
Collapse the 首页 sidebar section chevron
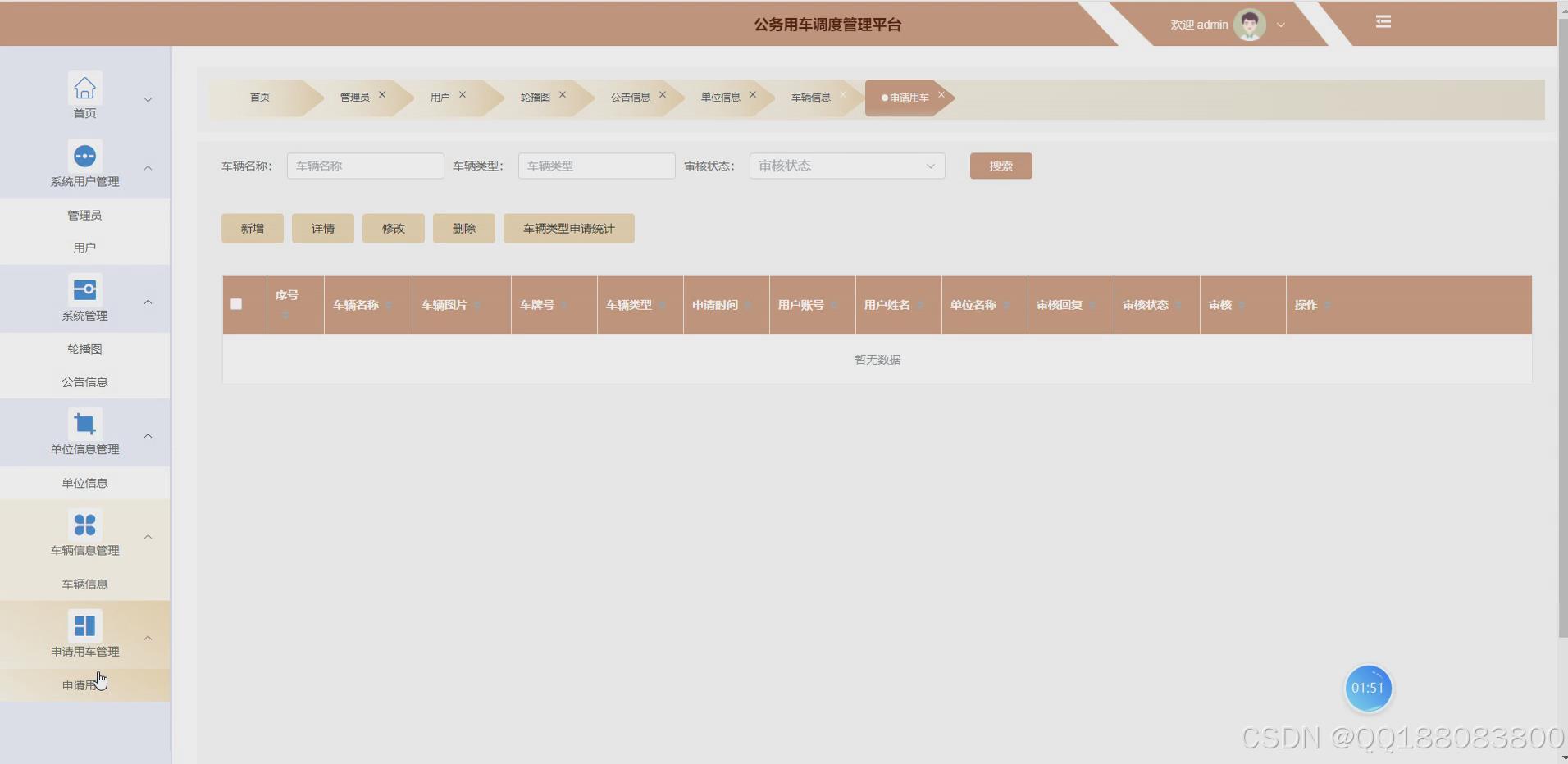[148, 99]
